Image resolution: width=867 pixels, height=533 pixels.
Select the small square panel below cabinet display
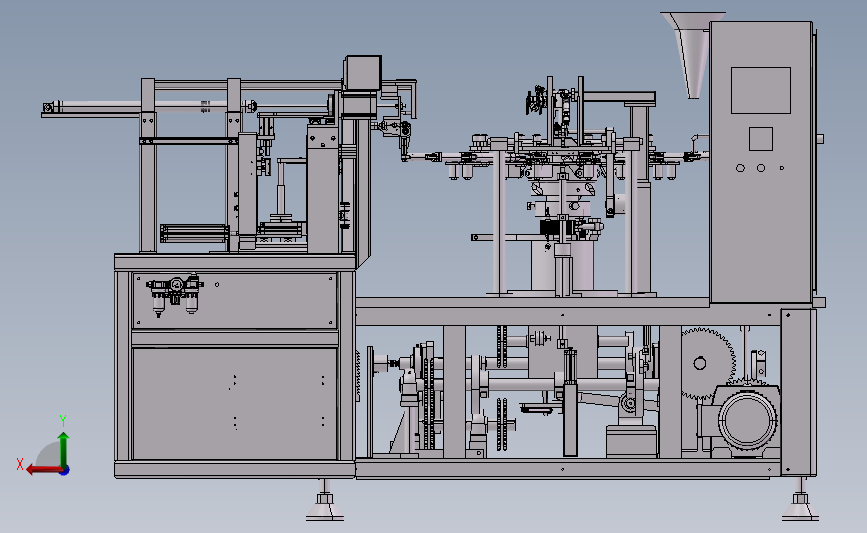(761, 139)
